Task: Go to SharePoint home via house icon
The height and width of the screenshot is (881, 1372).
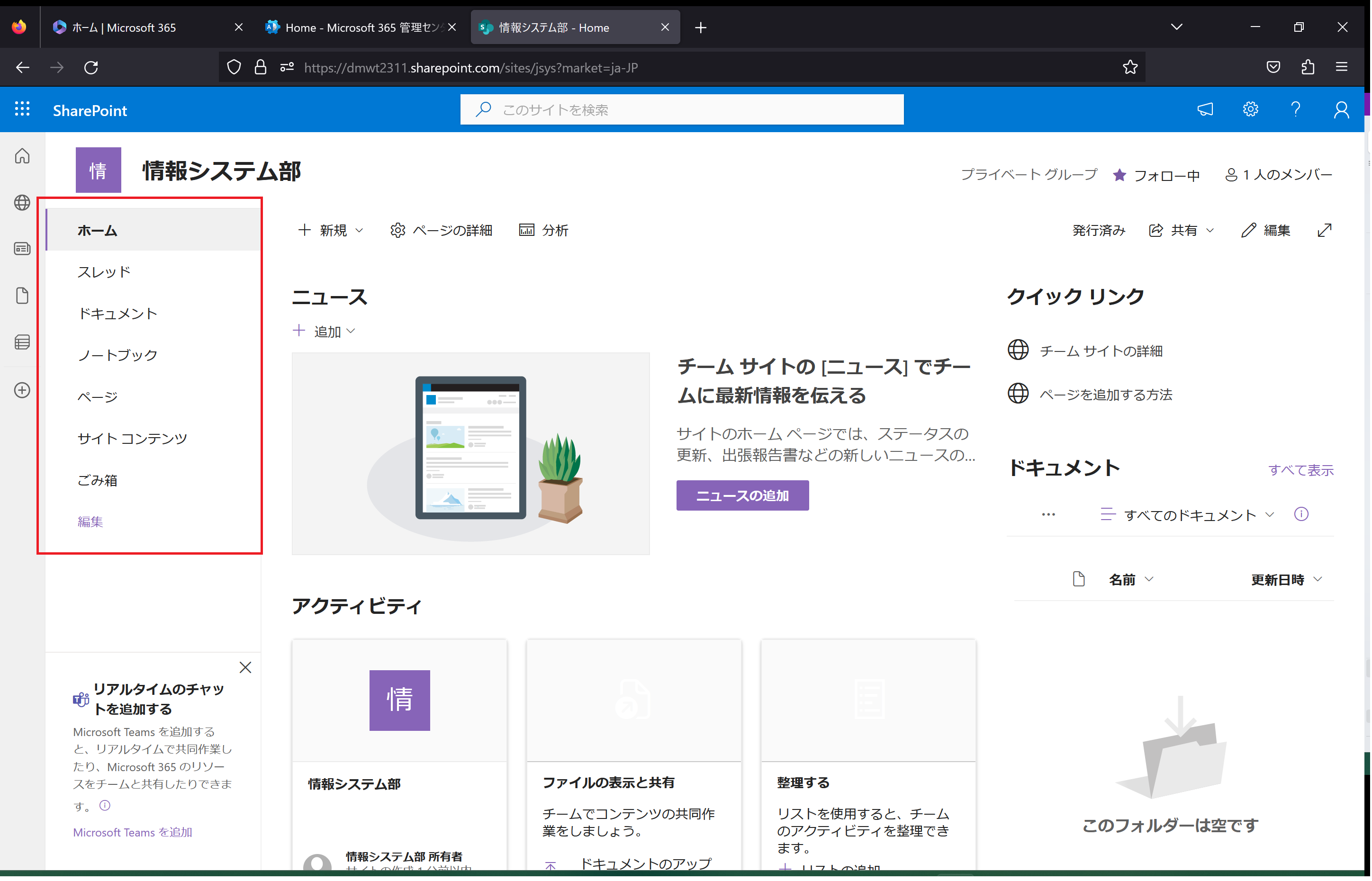Action: [22, 156]
